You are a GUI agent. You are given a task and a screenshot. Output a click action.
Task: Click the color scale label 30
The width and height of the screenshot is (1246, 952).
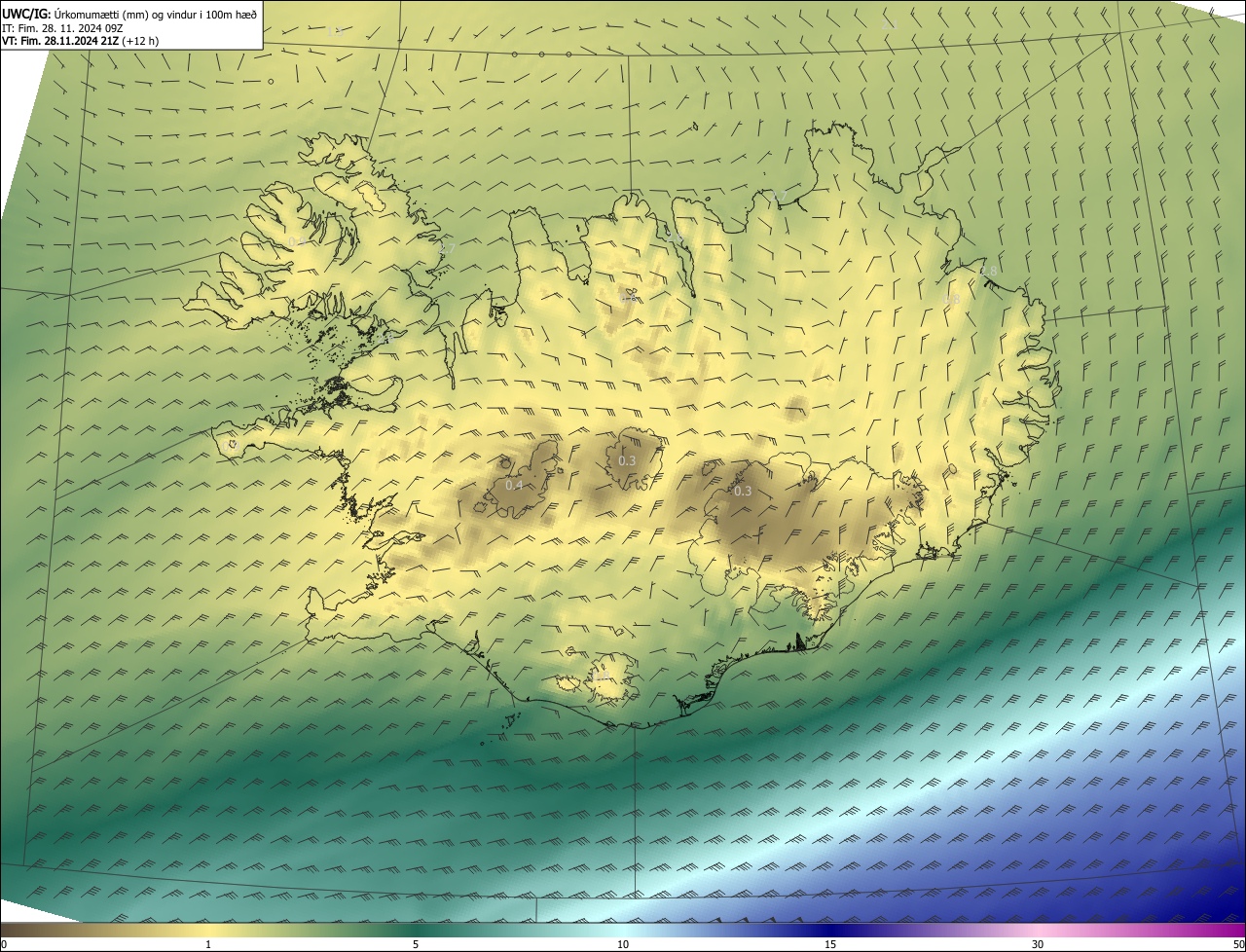[x=1038, y=944]
